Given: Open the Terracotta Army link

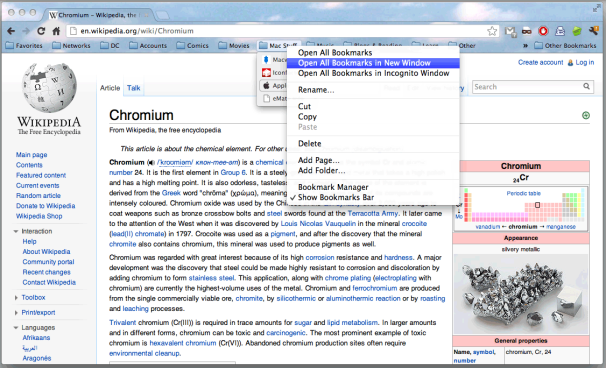Looking at the screenshot, I should tap(373, 213).
